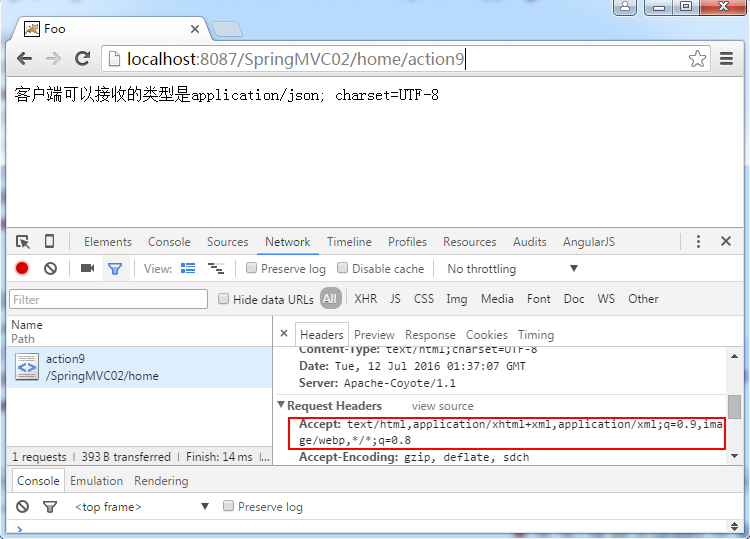
Task: Open the Elements panel tab
Action: 108,242
